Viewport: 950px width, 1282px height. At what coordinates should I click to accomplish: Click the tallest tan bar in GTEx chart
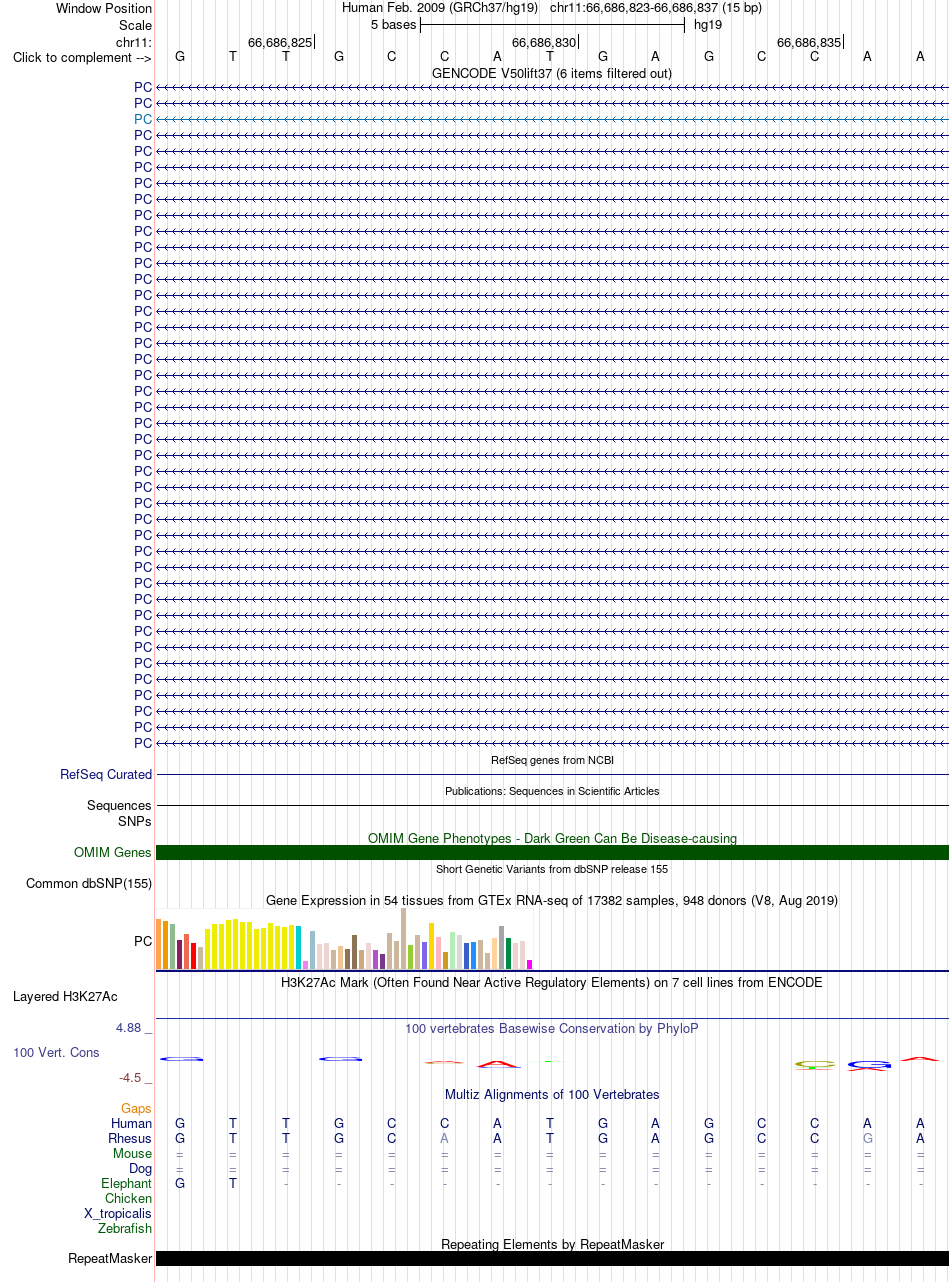404,938
